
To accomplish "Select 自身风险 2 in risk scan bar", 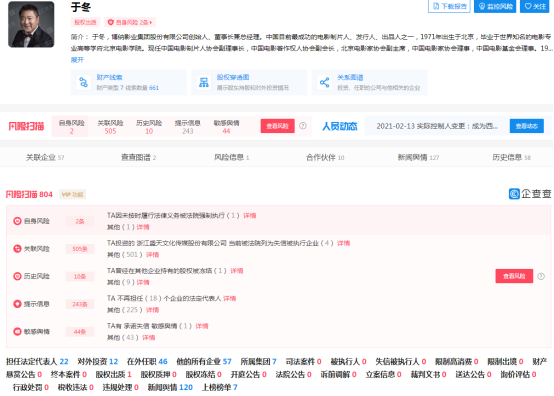I will (x=71, y=127).
